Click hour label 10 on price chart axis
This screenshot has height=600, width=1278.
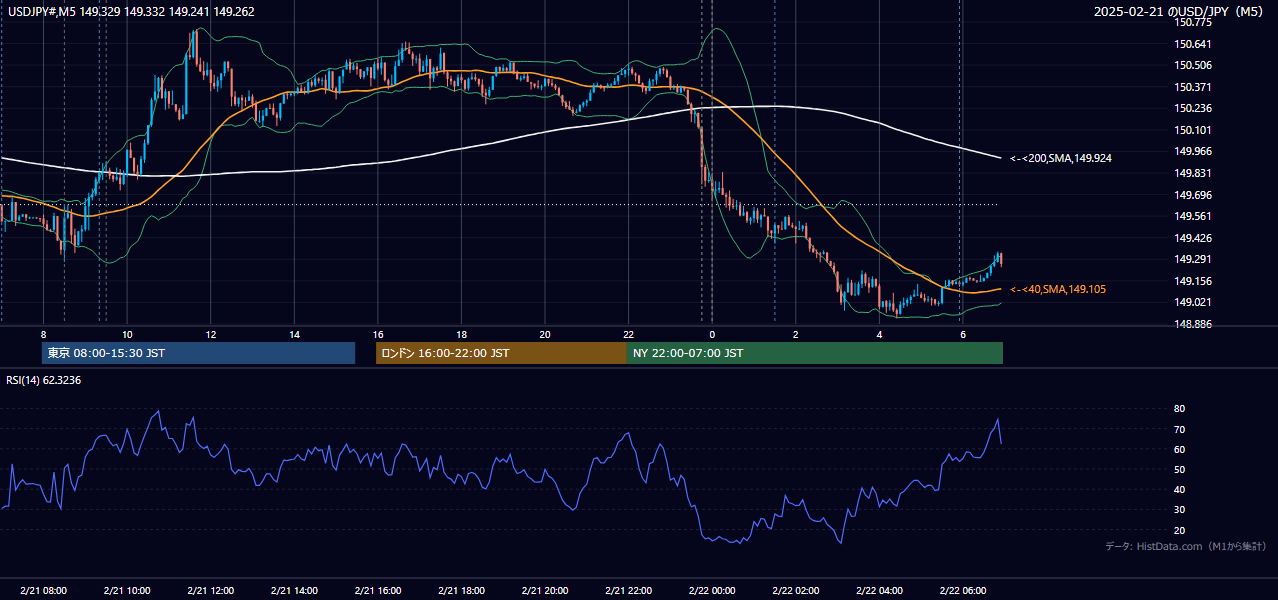(x=127, y=334)
